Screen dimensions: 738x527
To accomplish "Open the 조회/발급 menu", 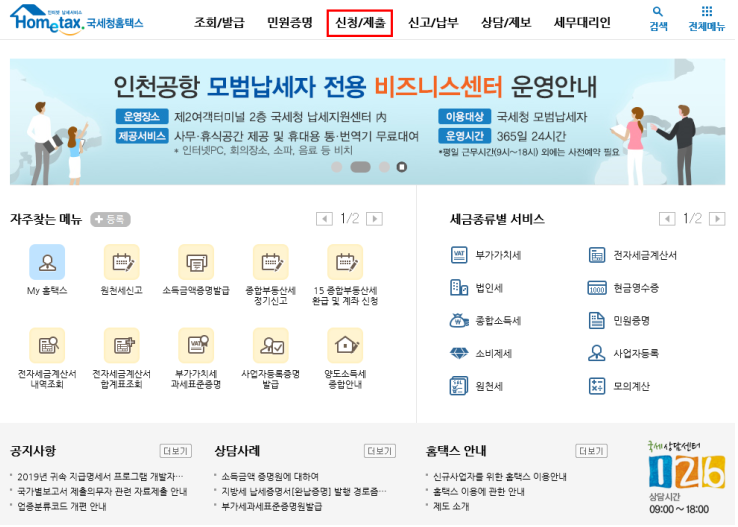I will pyautogui.click(x=219, y=22).
